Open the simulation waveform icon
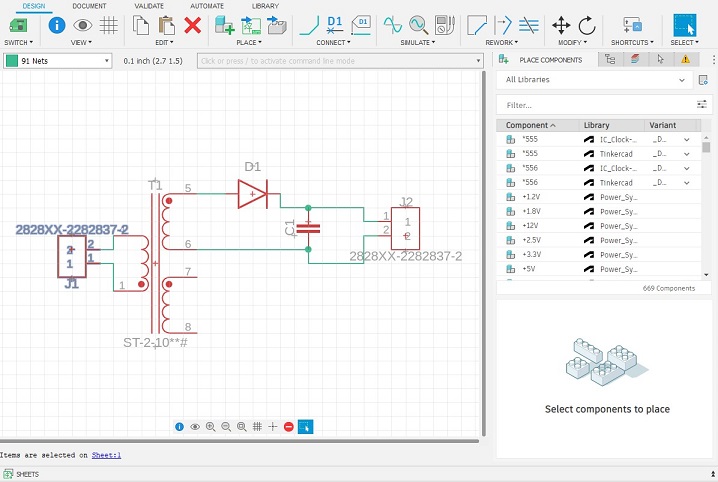The height and width of the screenshot is (482, 718). pos(393,25)
